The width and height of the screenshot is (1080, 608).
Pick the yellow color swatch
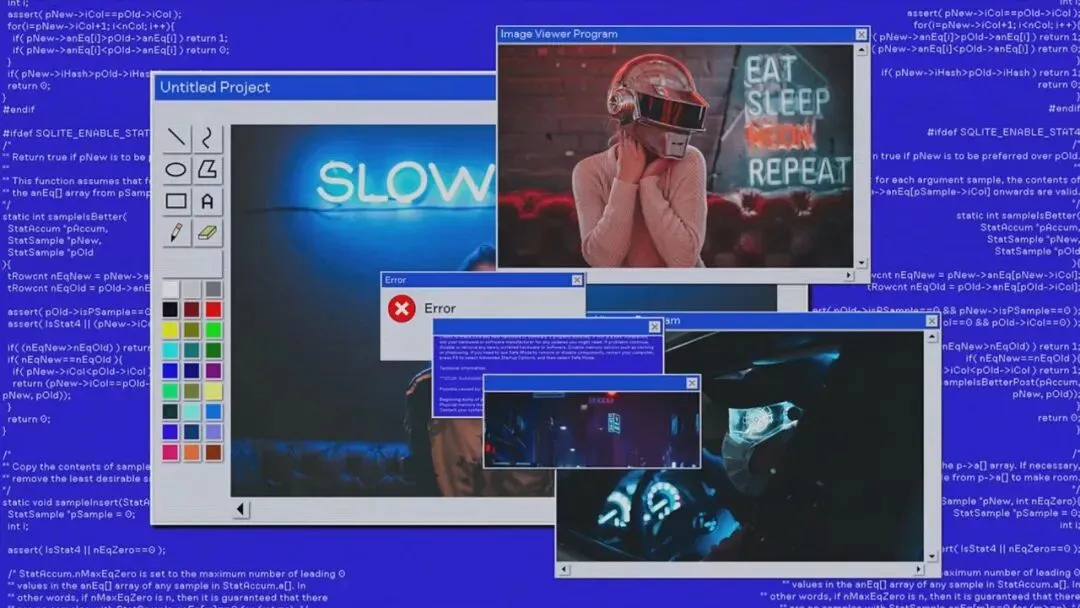click(x=169, y=328)
